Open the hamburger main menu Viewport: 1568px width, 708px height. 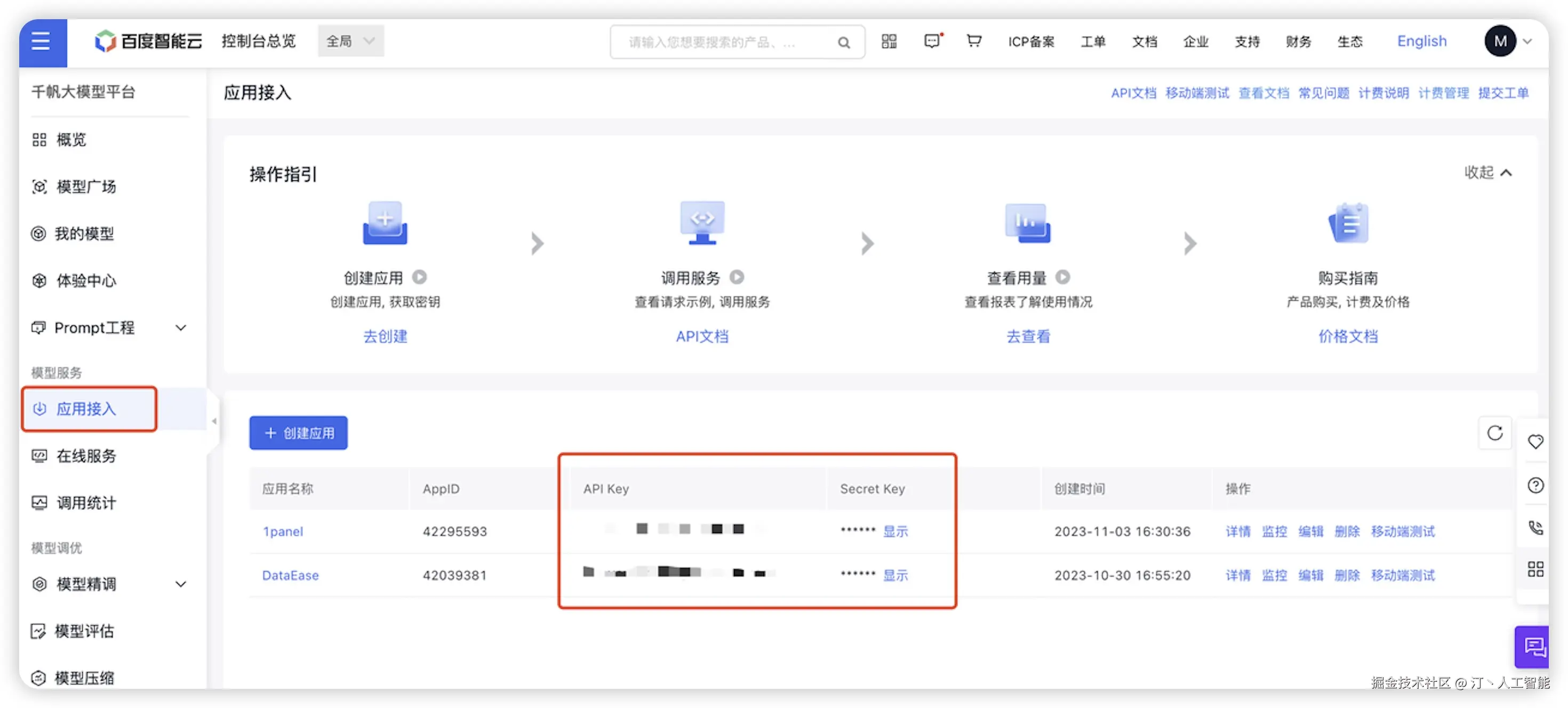42,42
